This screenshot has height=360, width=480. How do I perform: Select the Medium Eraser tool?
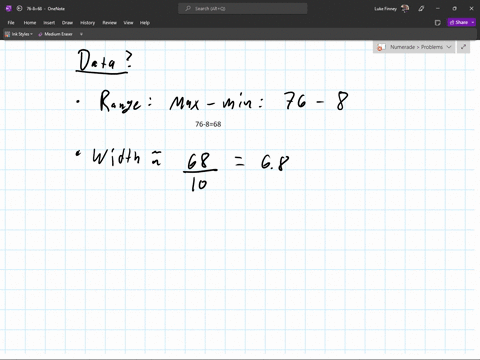point(55,34)
